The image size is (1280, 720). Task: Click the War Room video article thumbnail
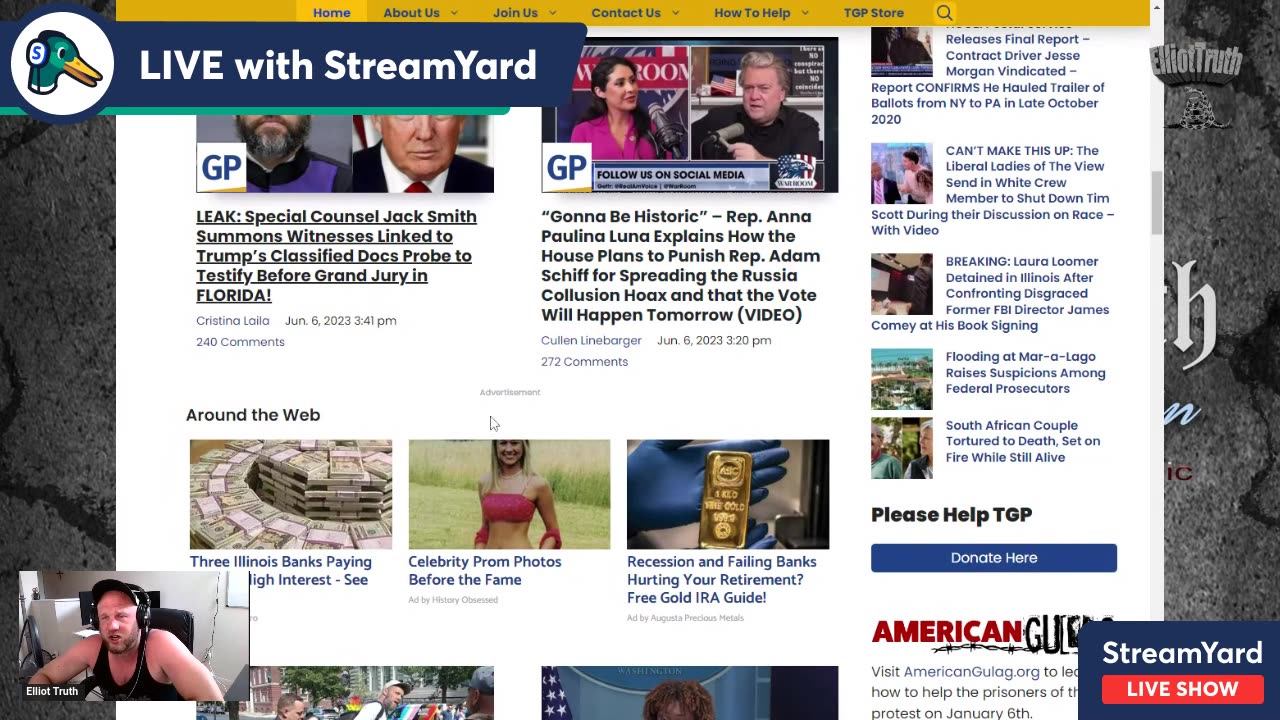tap(690, 115)
